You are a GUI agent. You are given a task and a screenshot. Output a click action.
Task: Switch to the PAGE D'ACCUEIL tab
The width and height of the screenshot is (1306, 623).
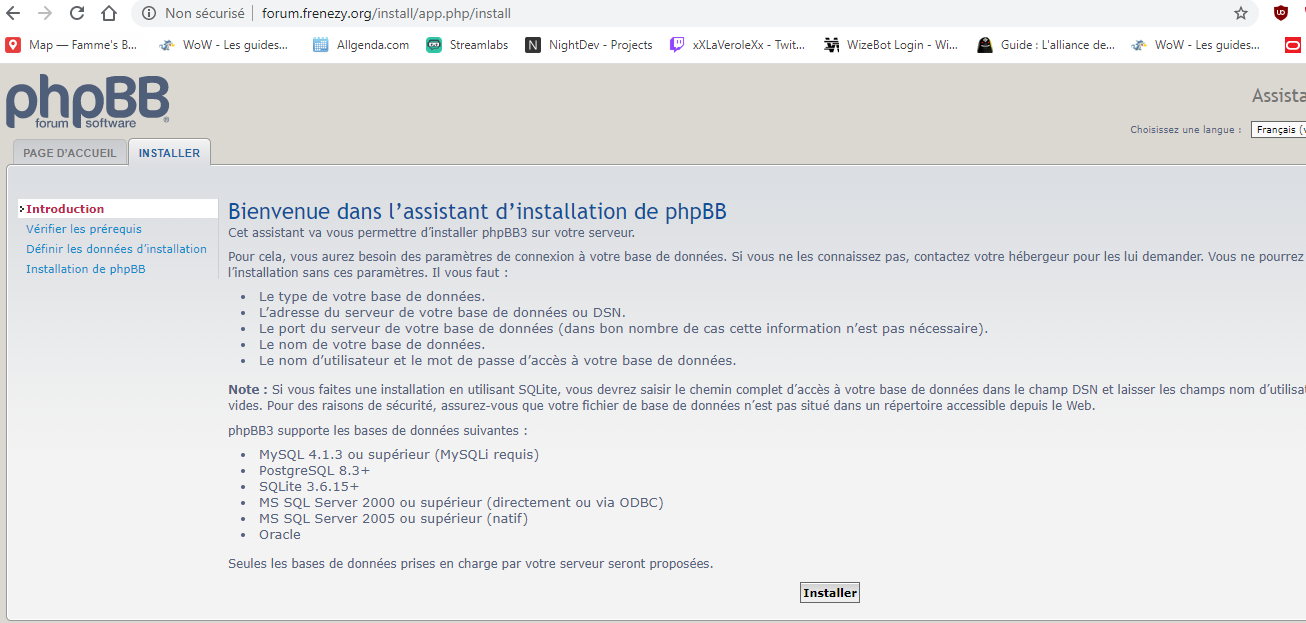pos(70,153)
